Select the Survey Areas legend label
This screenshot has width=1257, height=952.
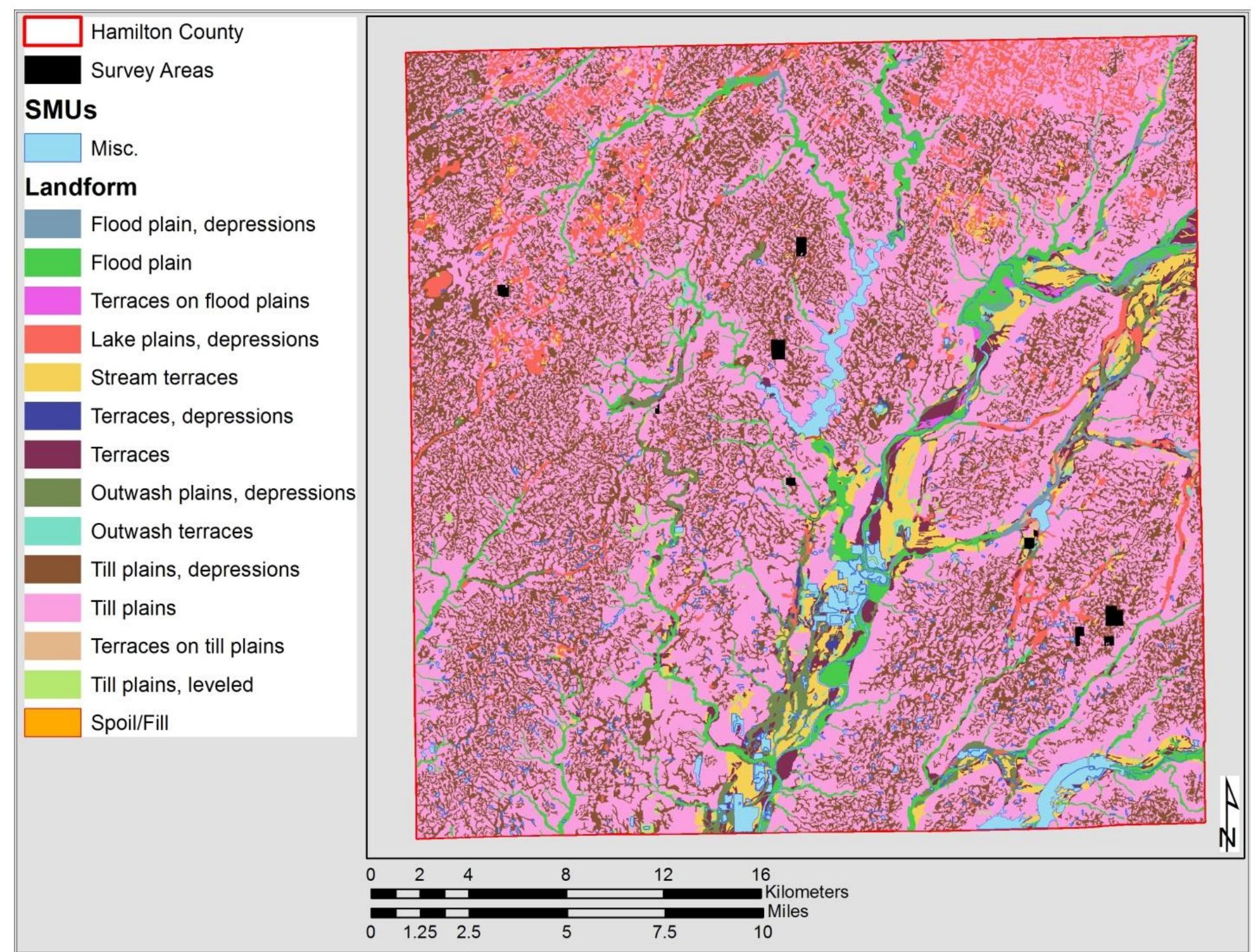click(x=152, y=70)
